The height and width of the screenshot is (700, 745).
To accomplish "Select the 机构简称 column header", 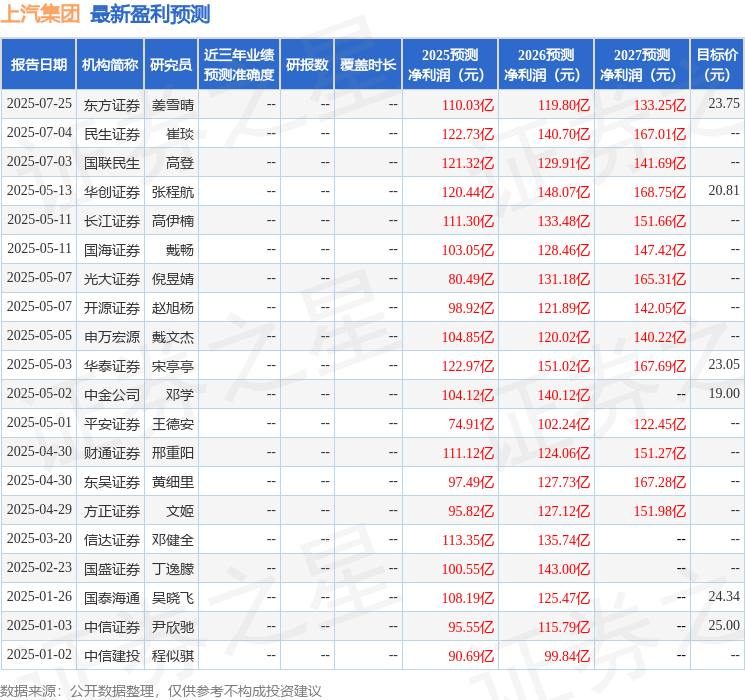I will [110, 65].
